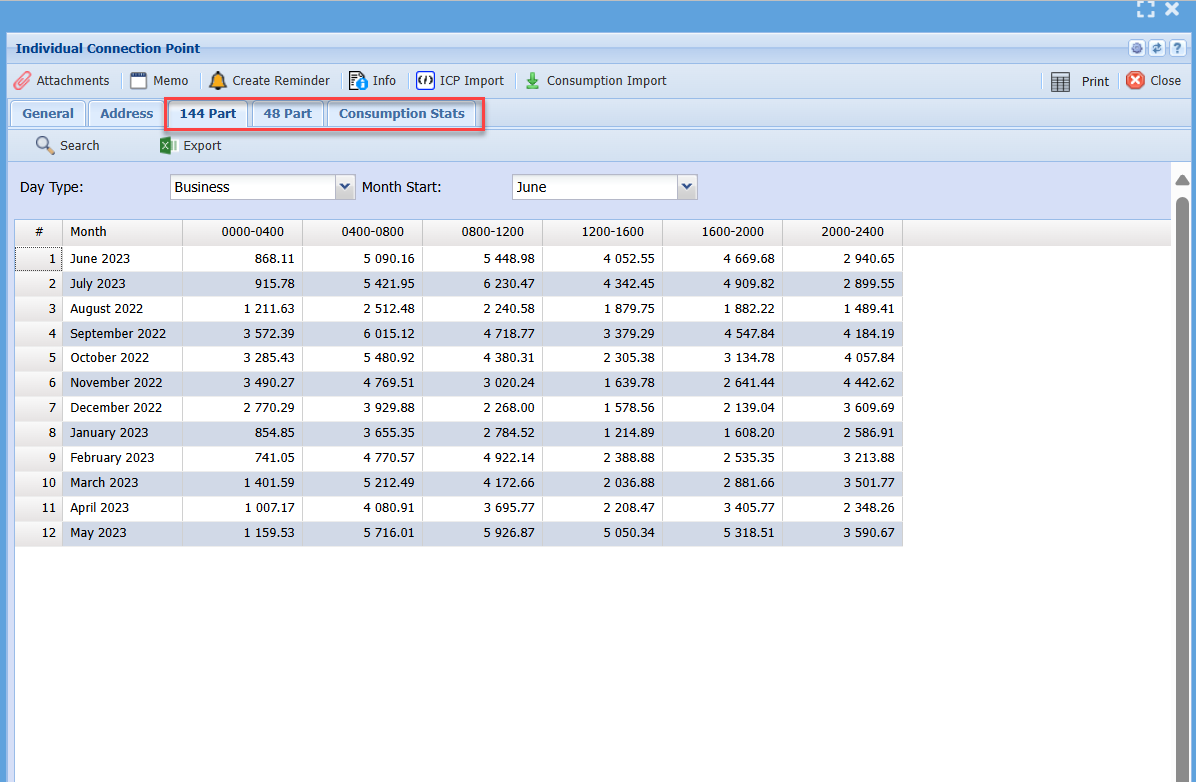1196x782 pixels.
Task: Toggle fullscreen with the expand icon
Action: coord(1146,9)
